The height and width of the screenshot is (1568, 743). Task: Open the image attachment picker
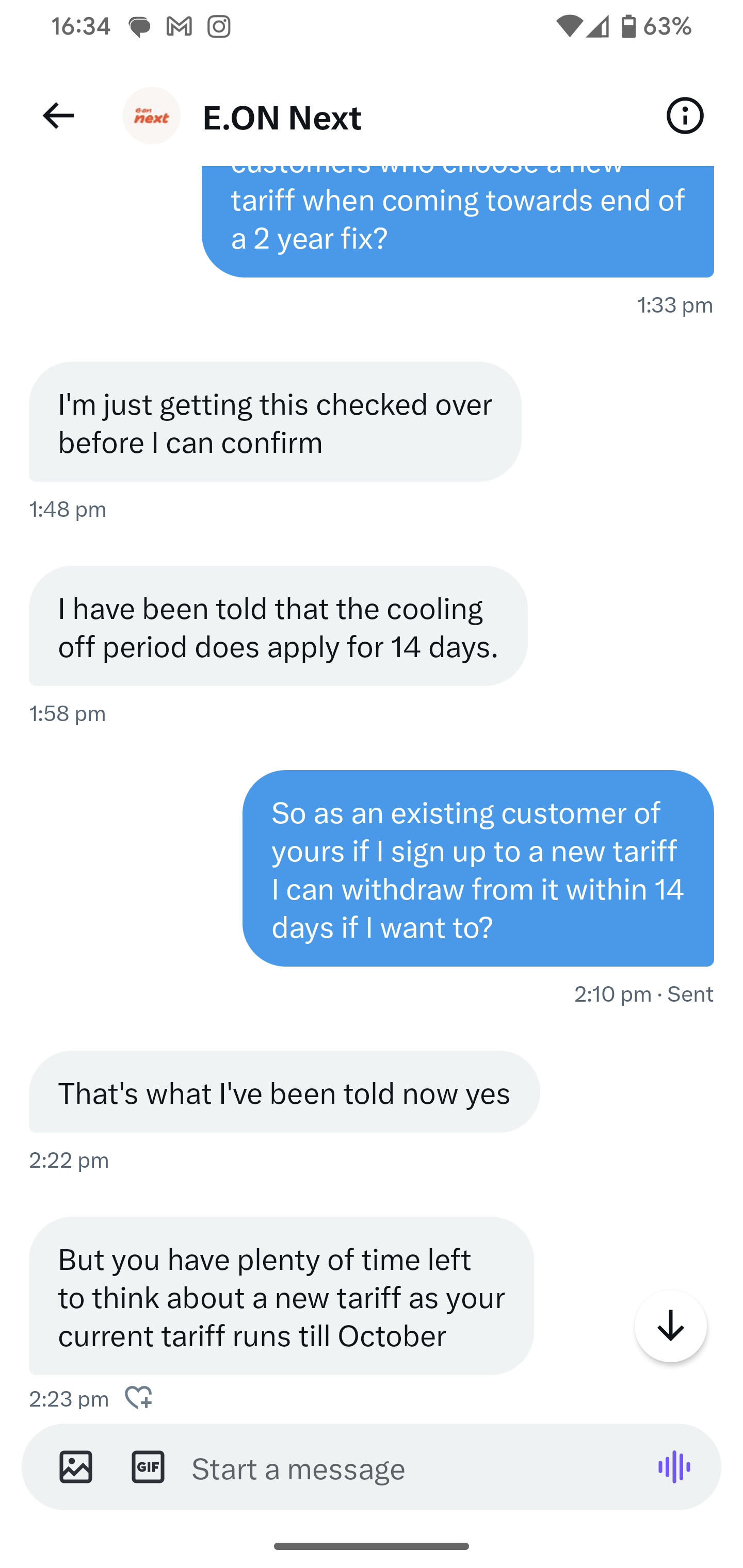coord(75,1467)
